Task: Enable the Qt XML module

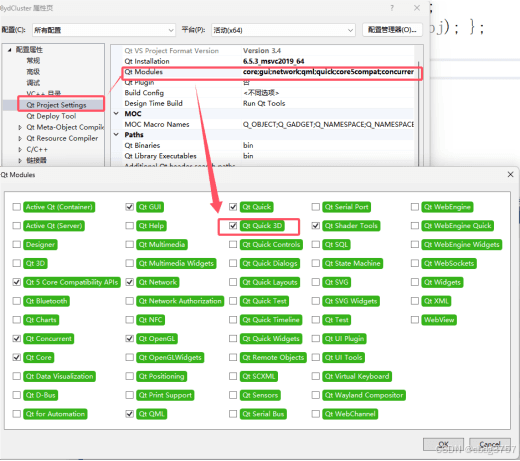Action: coord(415,301)
